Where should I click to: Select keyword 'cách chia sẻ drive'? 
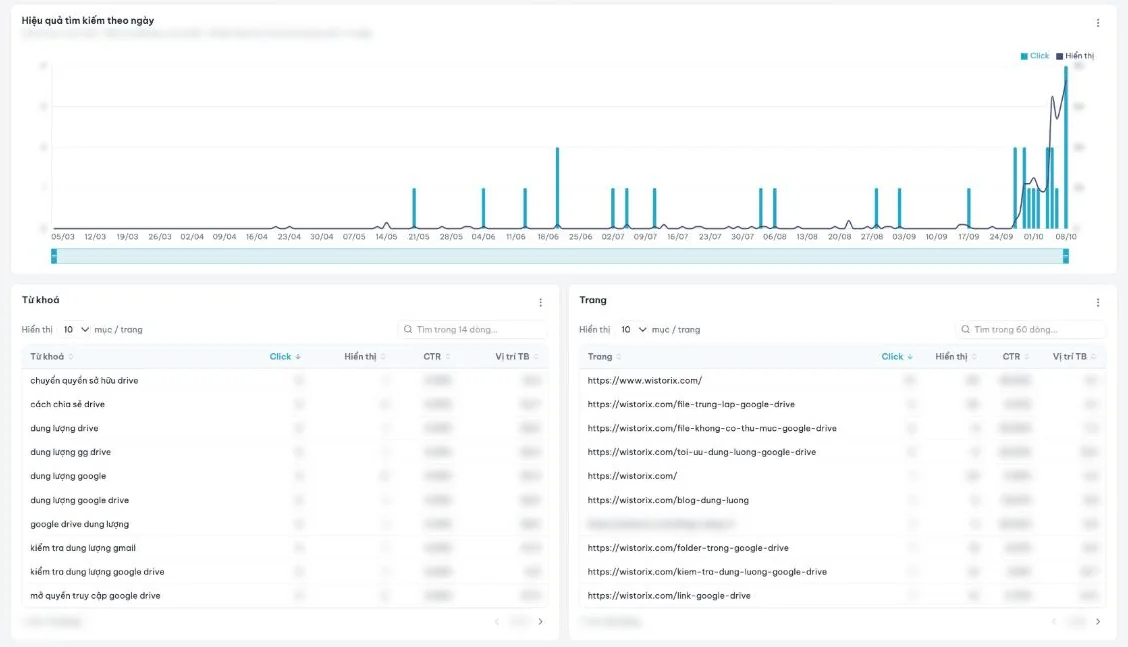pyautogui.click(x=68, y=404)
